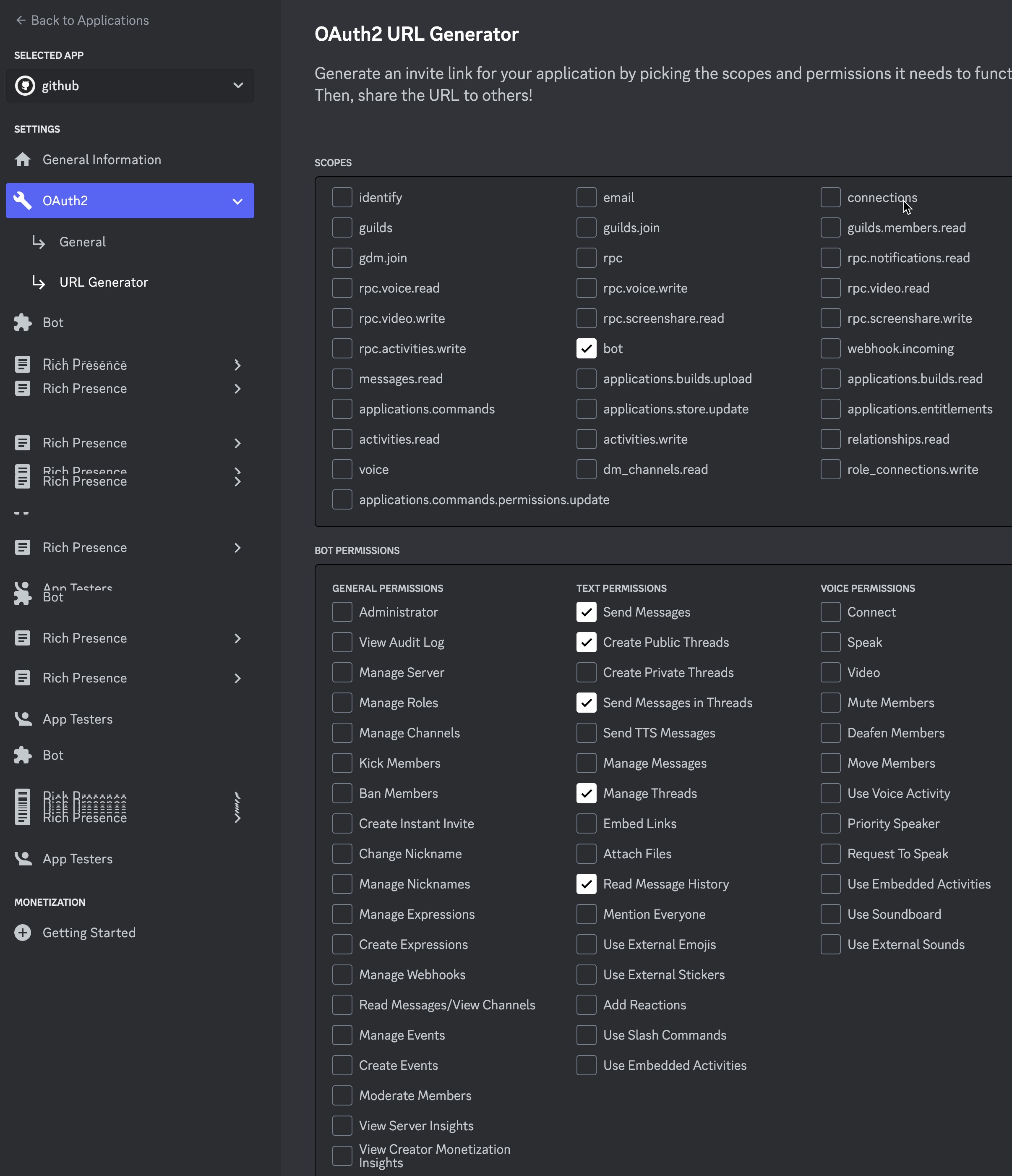This screenshot has width=1012, height=1176.
Task: Open the Getting Started monetization page
Action: (x=89, y=933)
